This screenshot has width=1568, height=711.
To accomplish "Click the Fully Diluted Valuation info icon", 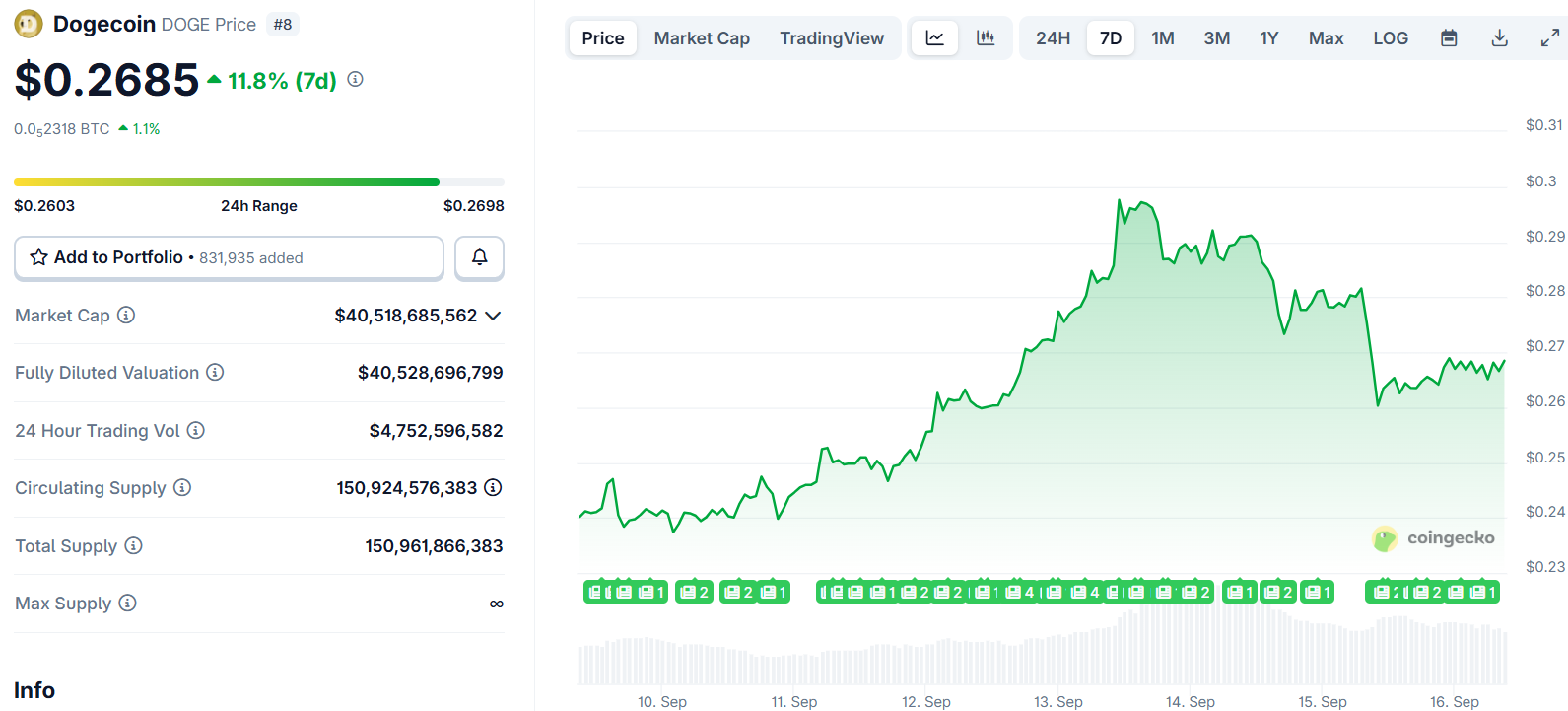I will pyautogui.click(x=215, y=372).
